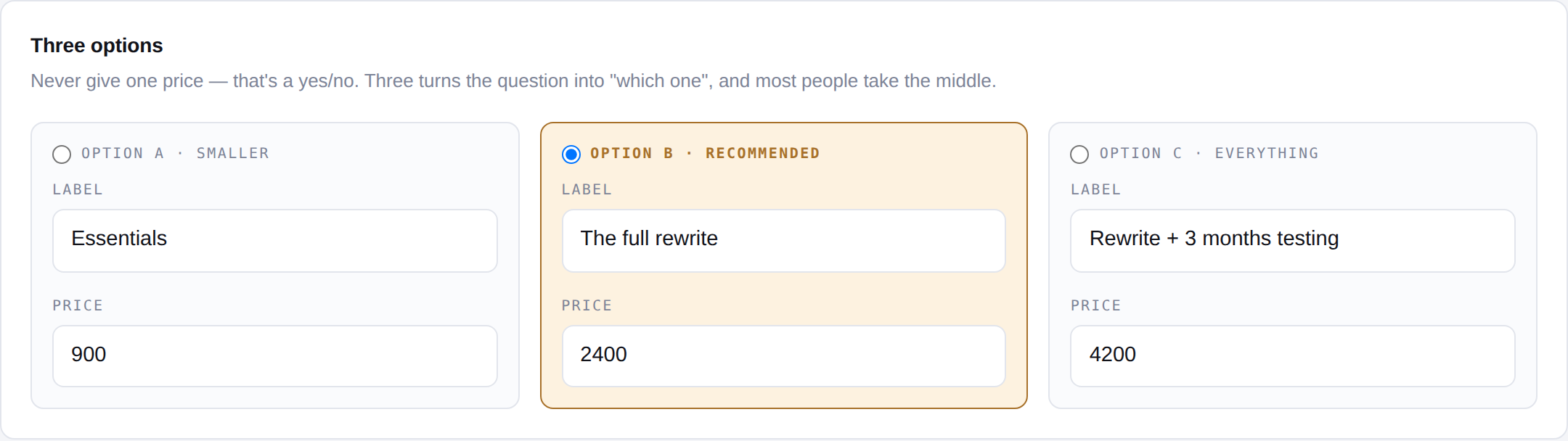This screenshot has width=1568, height=441.
Task: Select the Option C Everything radio button
Action: [1079, 154]
